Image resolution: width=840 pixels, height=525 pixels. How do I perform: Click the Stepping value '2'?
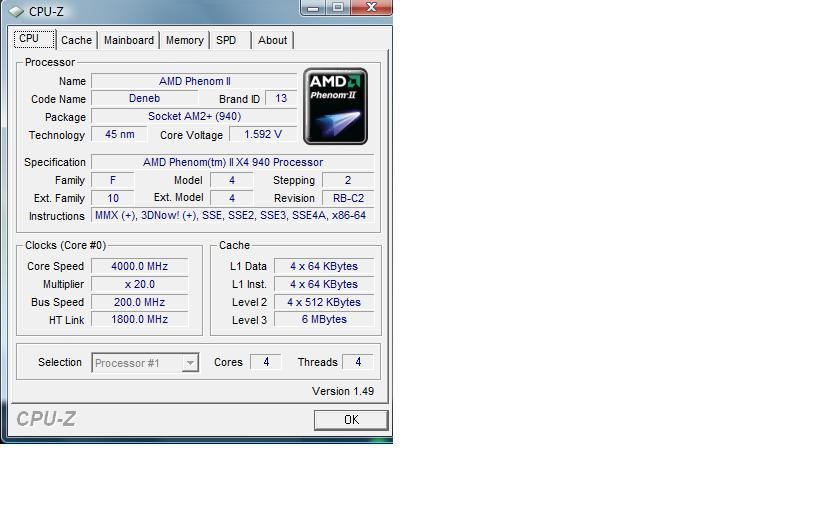(348, 180)
